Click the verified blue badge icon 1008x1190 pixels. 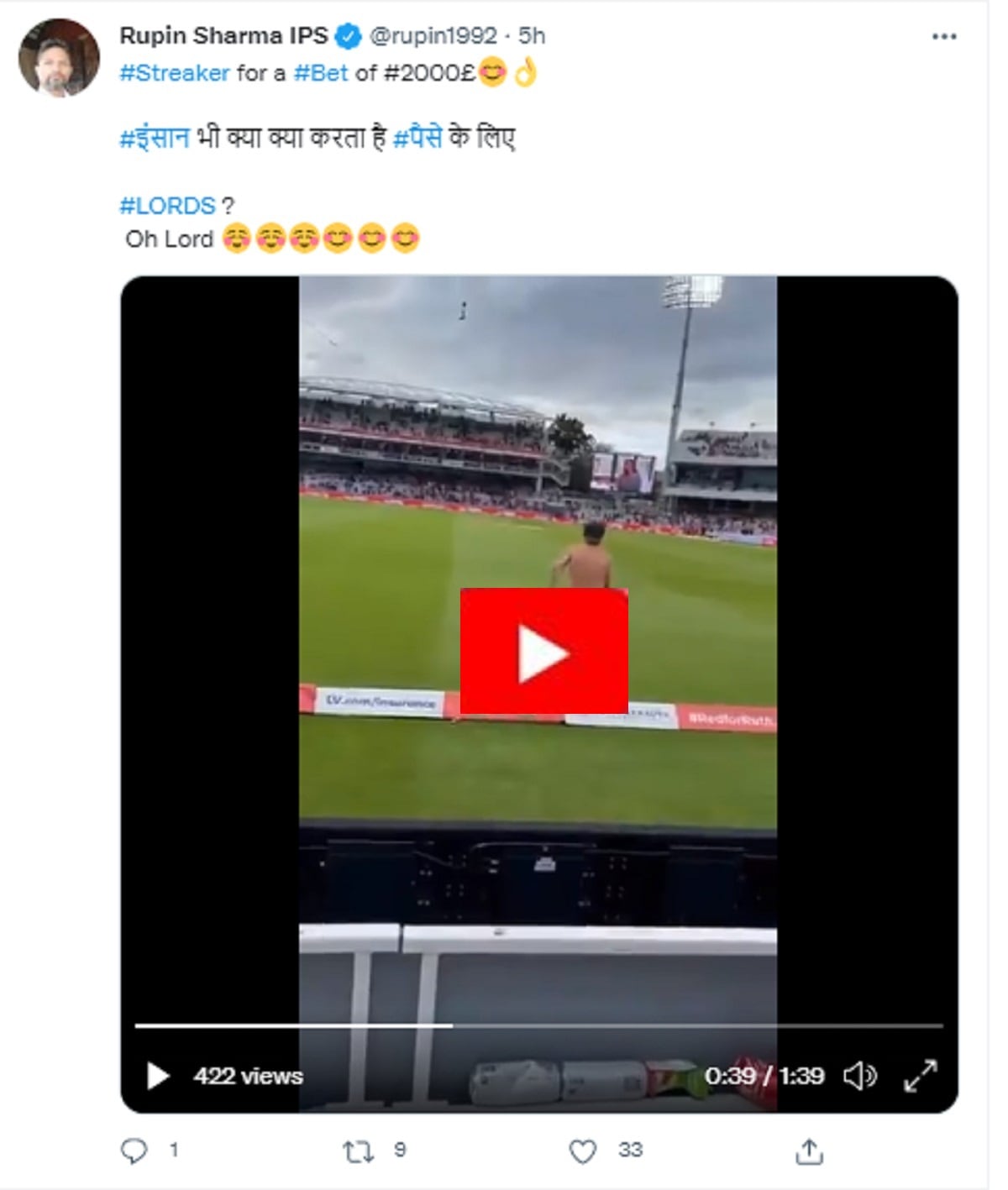tap(349, 36)
